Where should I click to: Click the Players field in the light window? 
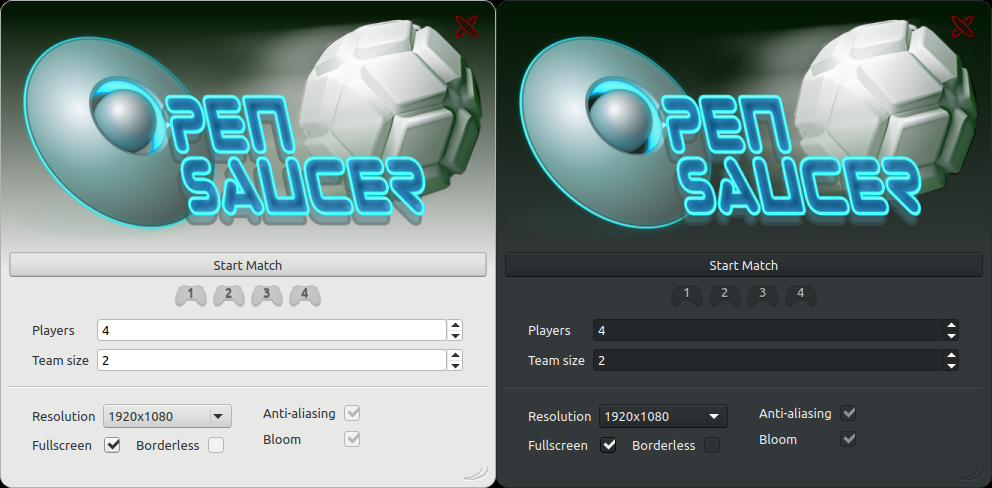coord(272,330)
